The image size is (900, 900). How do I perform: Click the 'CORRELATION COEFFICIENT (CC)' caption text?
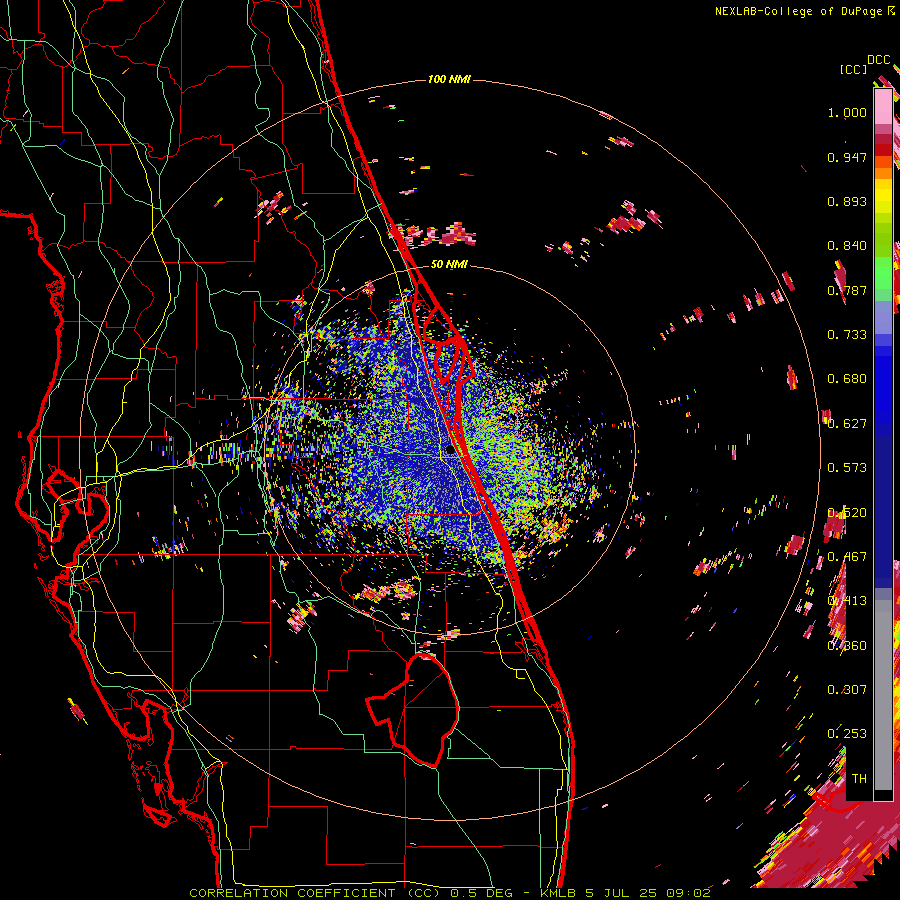[315, 893]
